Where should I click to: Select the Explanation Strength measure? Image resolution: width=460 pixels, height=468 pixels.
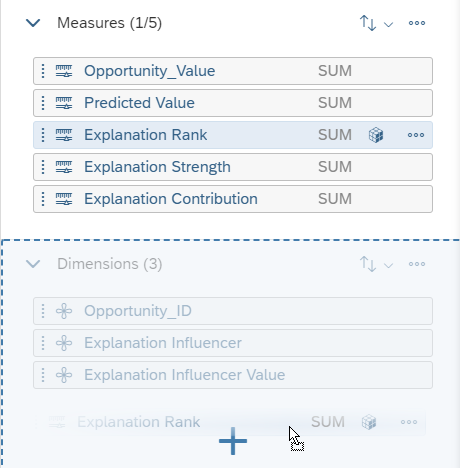pyautogui.click(x=233, y=167)
